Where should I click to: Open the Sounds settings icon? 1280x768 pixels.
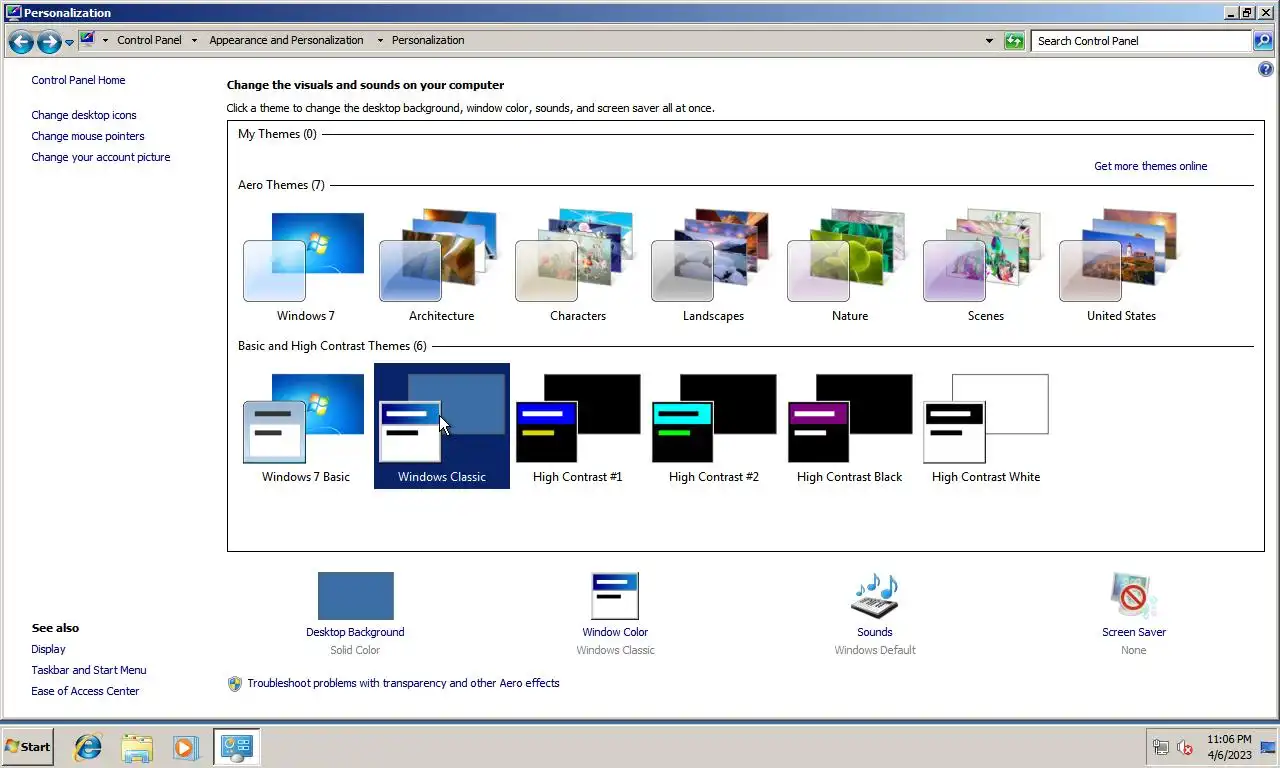(x=874, y=596)
